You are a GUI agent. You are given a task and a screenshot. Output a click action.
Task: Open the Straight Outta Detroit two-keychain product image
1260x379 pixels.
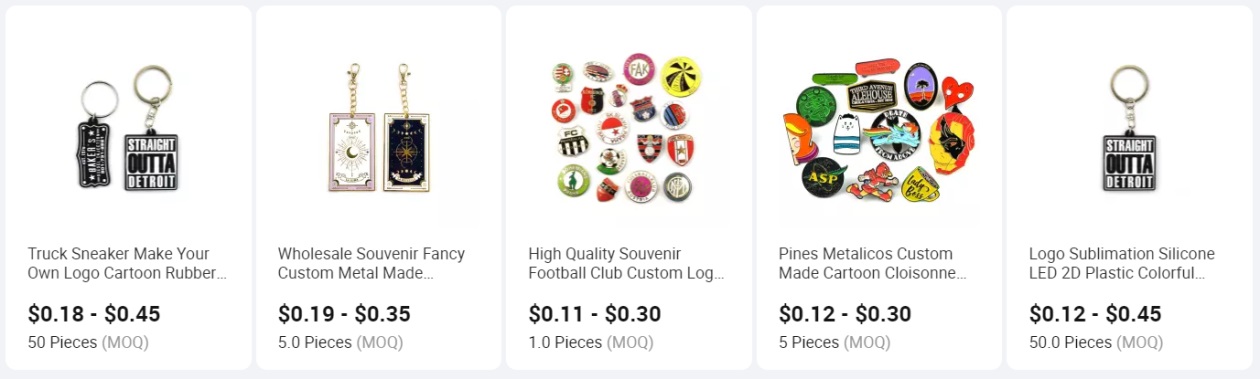128,128
